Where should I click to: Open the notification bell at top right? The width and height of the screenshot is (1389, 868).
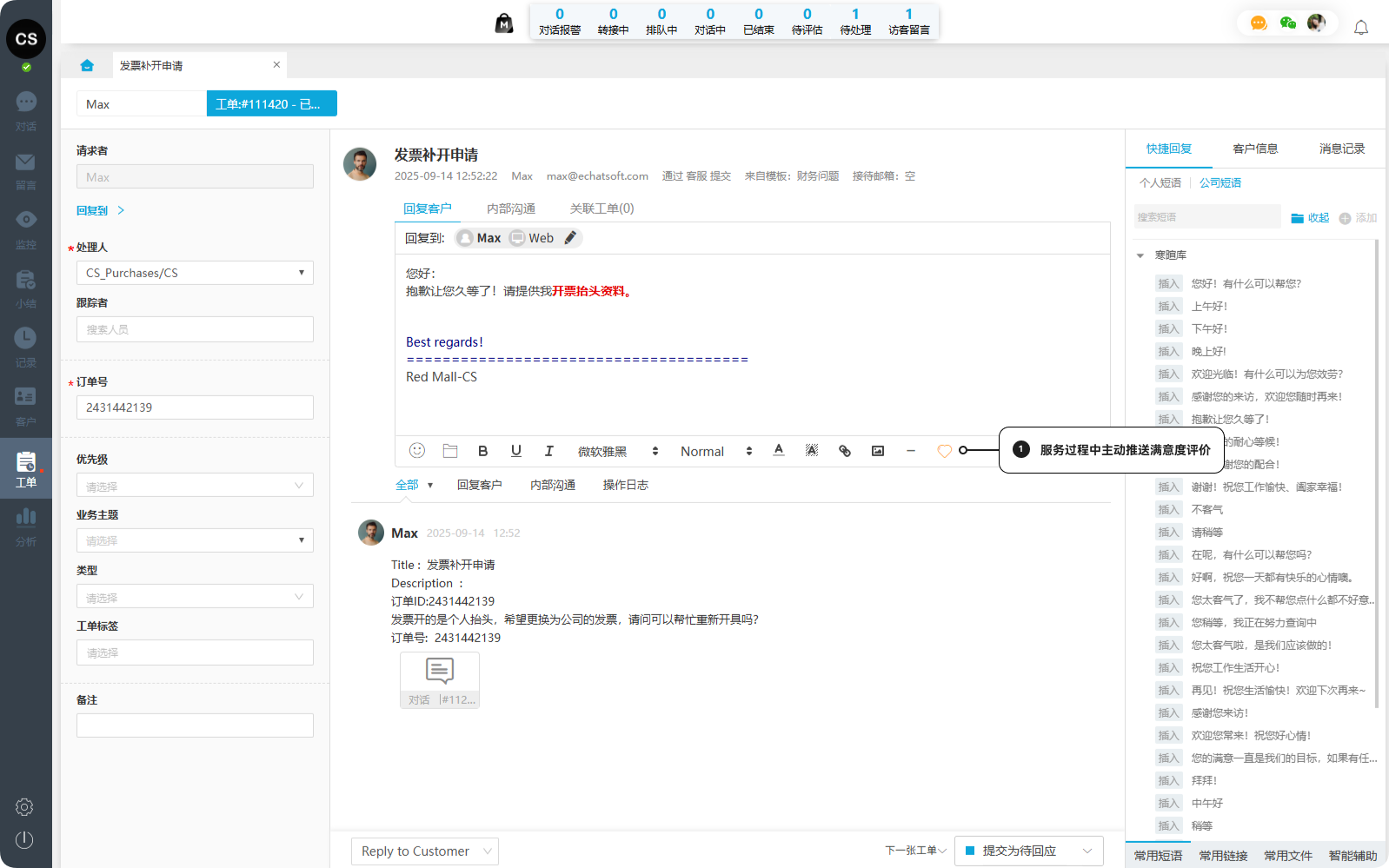click(1361, 28)
